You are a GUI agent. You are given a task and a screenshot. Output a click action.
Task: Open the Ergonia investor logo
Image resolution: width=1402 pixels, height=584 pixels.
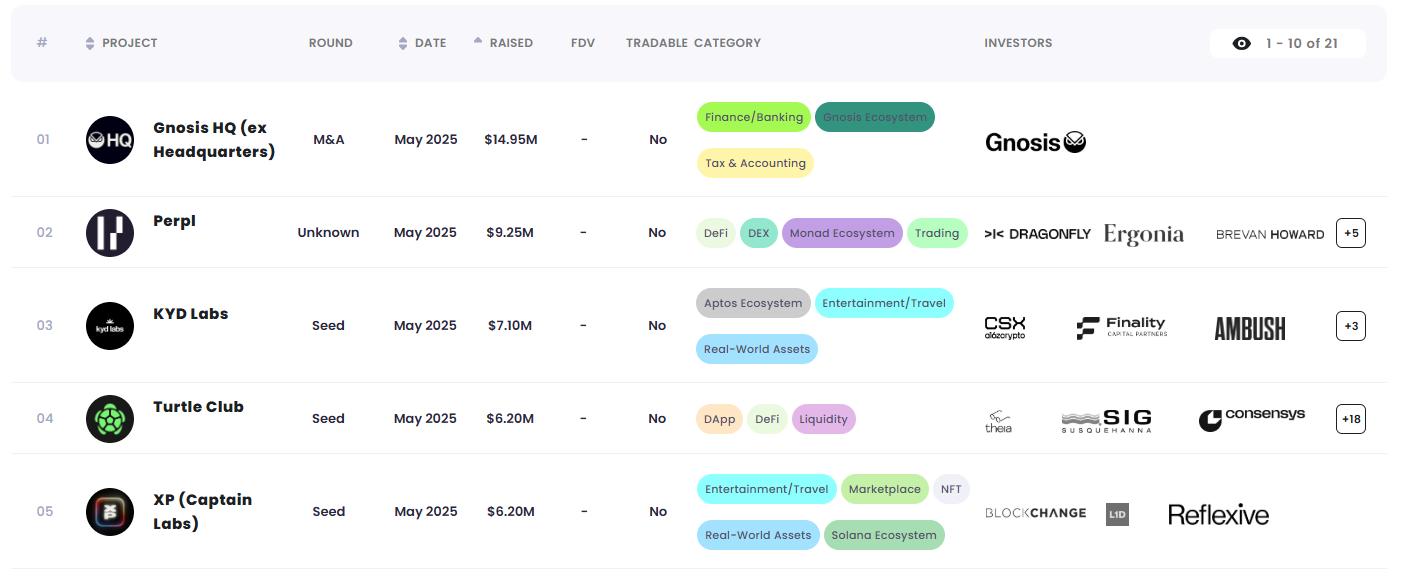[1144, 234]
